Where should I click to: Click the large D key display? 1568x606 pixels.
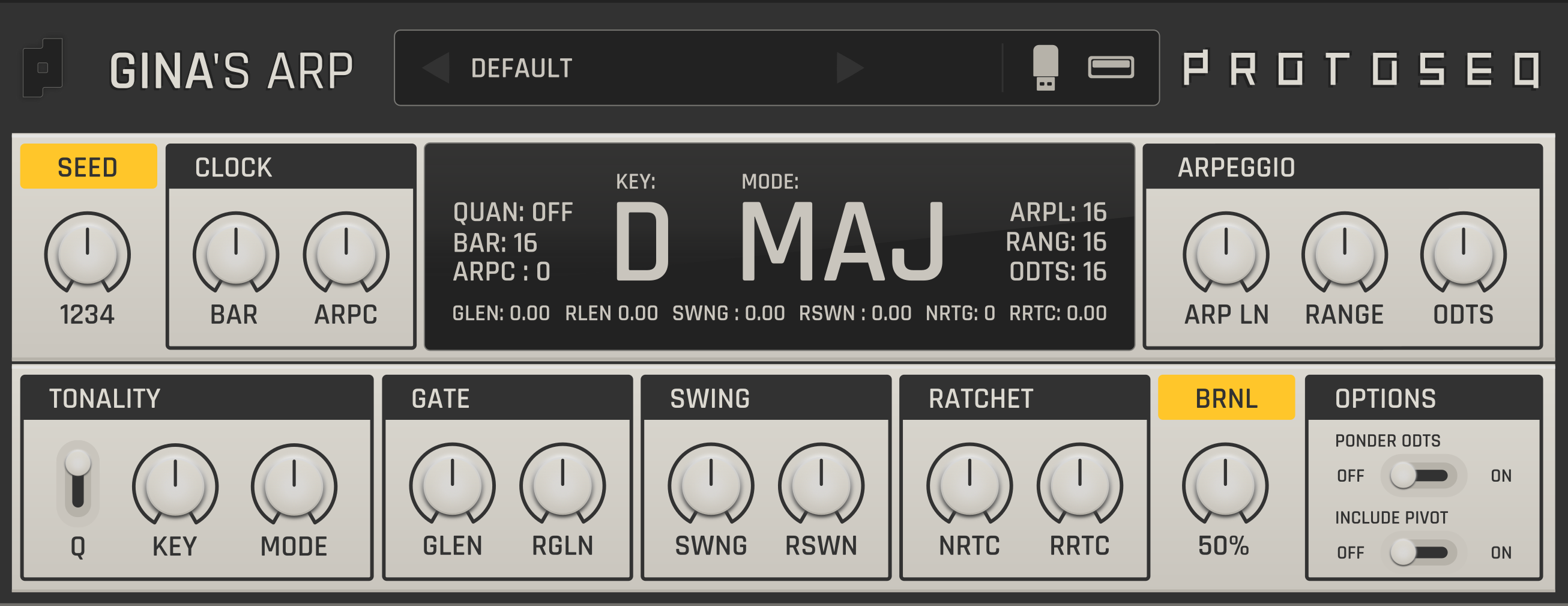click(642, 242)
